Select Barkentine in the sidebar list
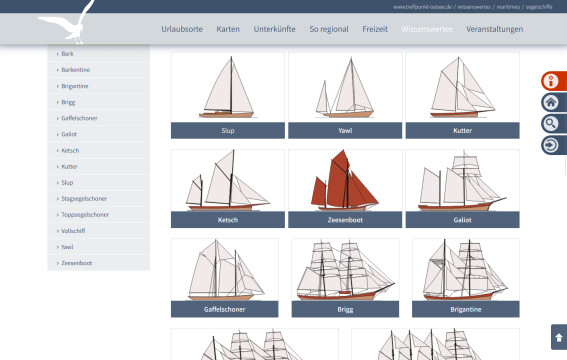 99,69
